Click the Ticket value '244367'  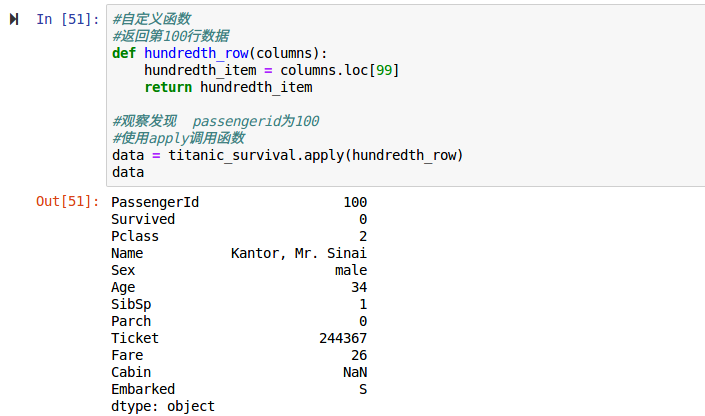click(x=343, y=338)
